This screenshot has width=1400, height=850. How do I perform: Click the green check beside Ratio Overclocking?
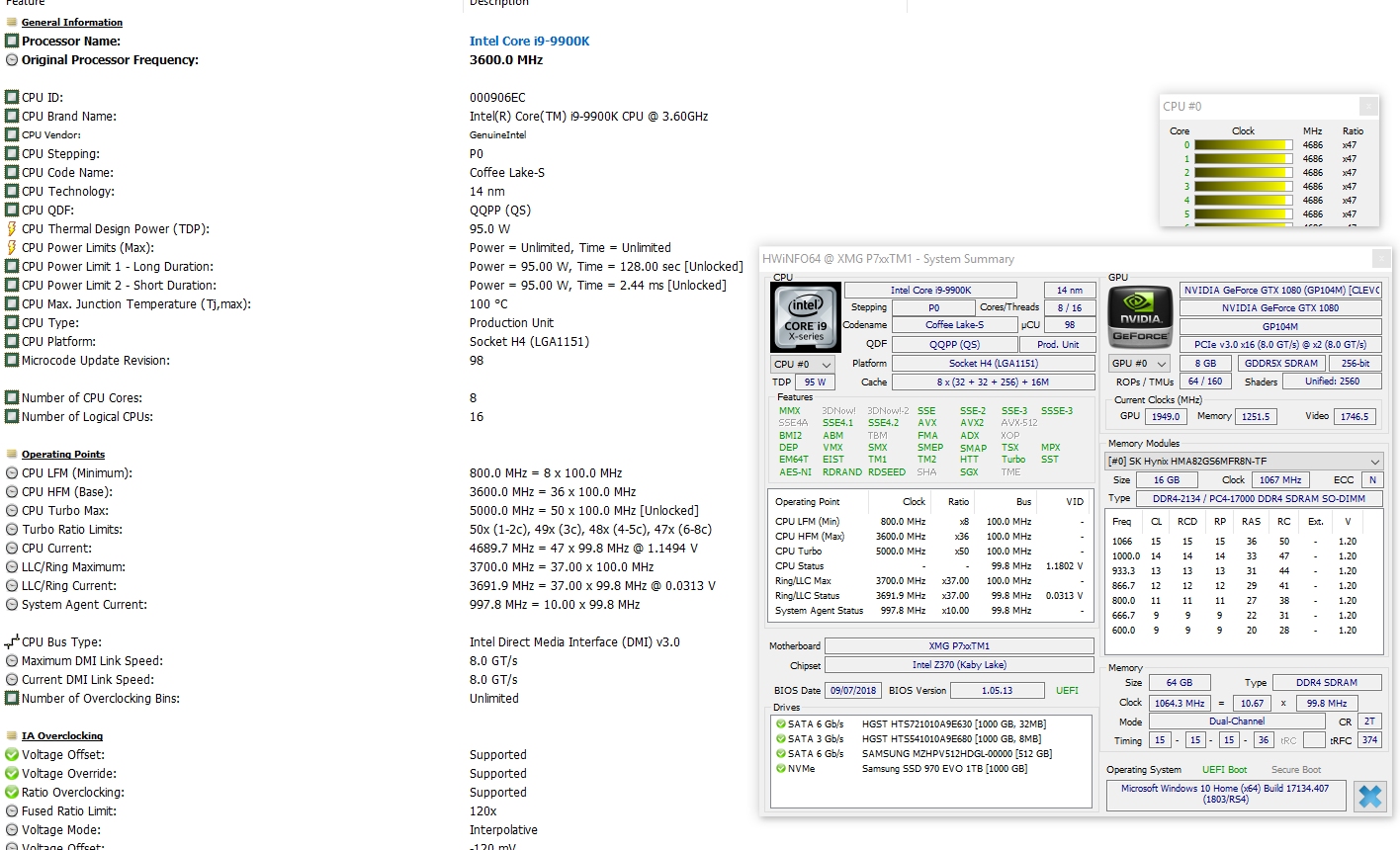click(x=9, y=792)
